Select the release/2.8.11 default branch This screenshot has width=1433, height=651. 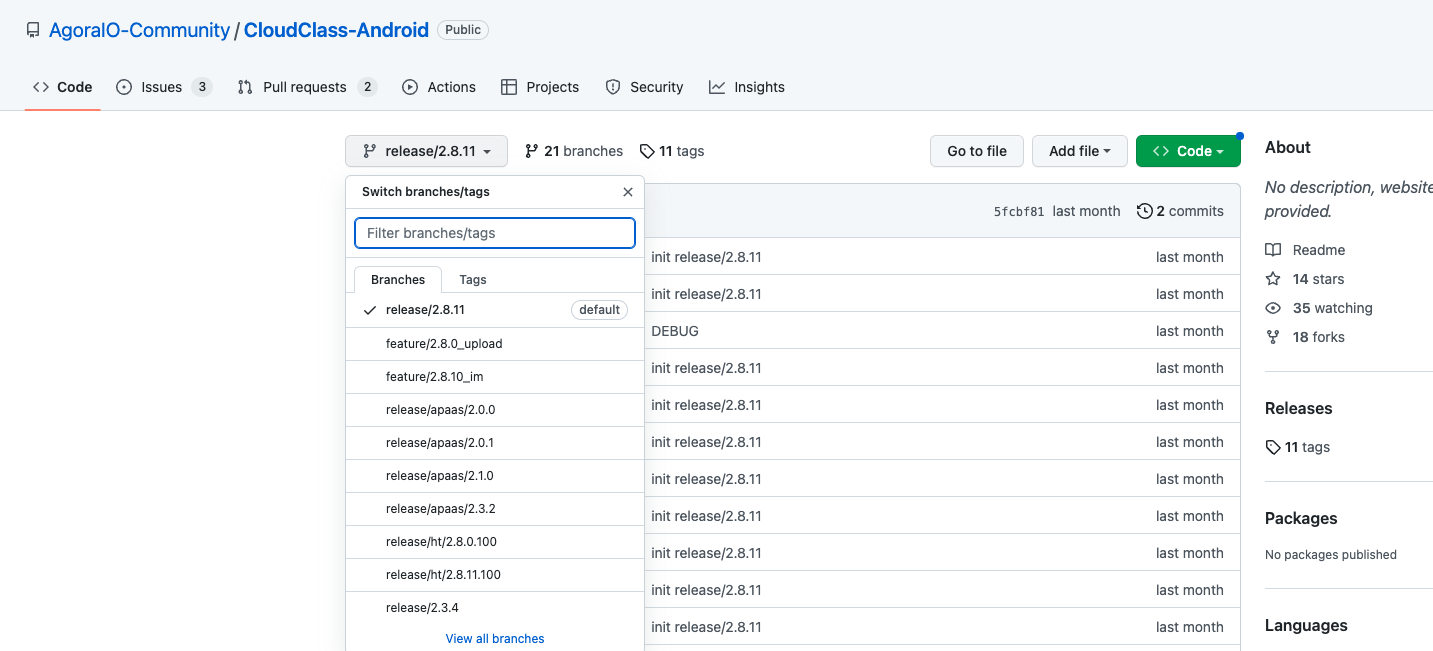pyautogui.click(x=495, y=310)
